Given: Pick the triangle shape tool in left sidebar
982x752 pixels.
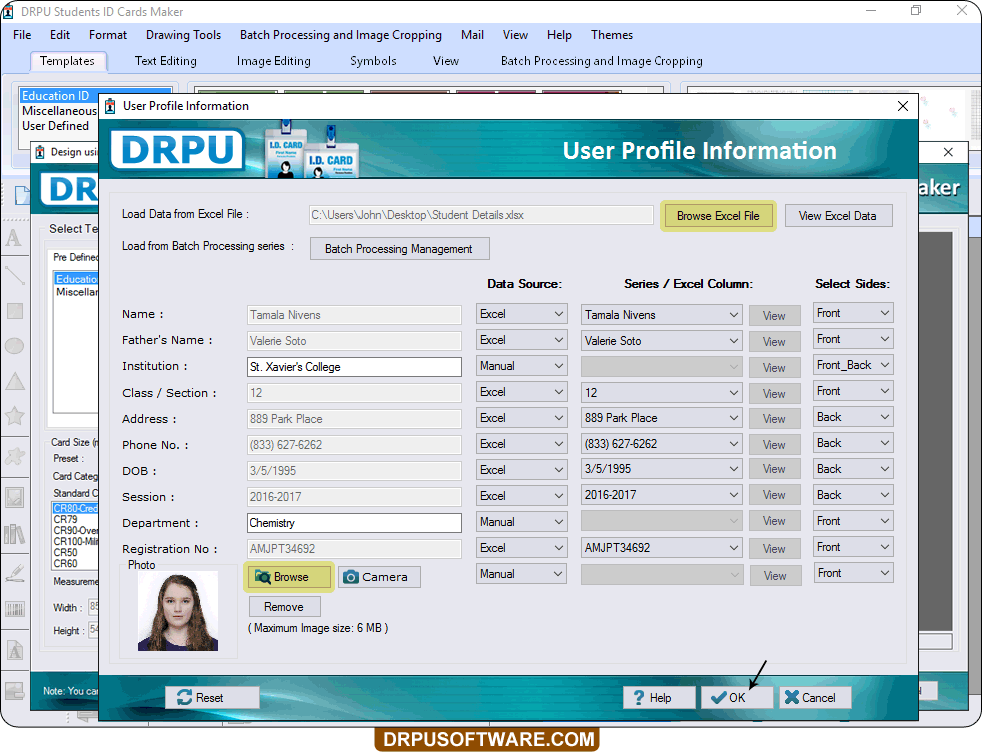Looking at the screenshot, I should click(x=14, y=381).
